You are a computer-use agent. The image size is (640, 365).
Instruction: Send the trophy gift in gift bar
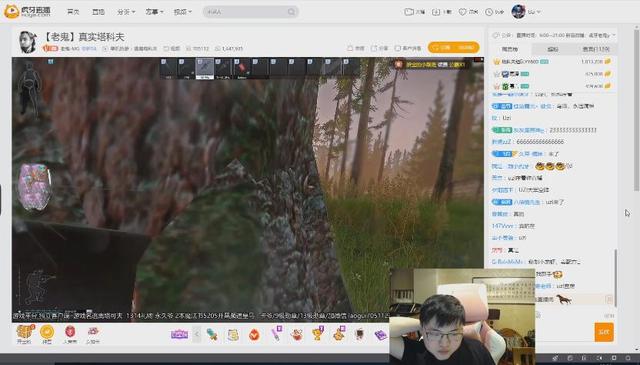(318, 334)
